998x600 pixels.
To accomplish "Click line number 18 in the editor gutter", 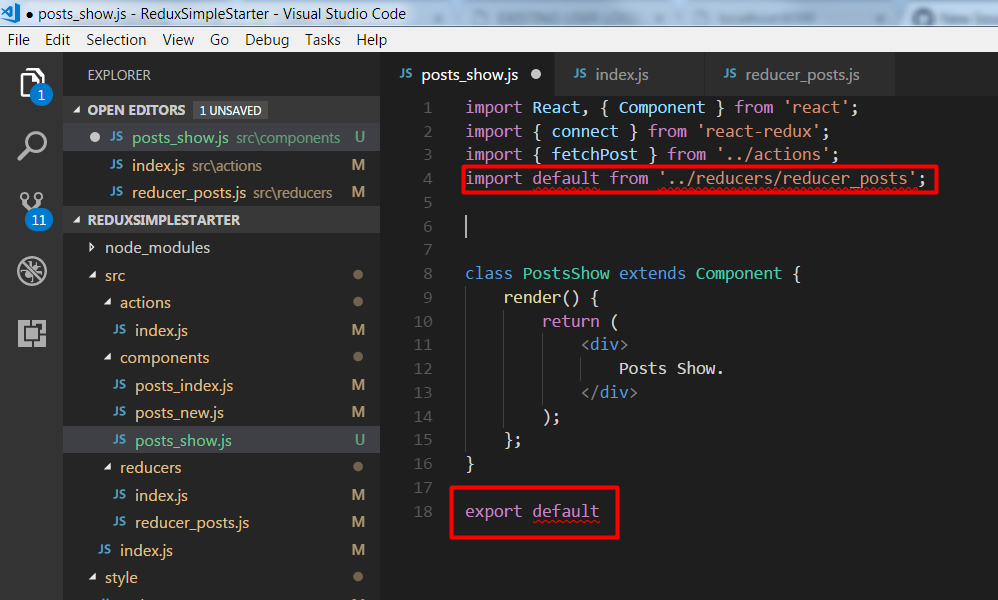I will [421, 511].
